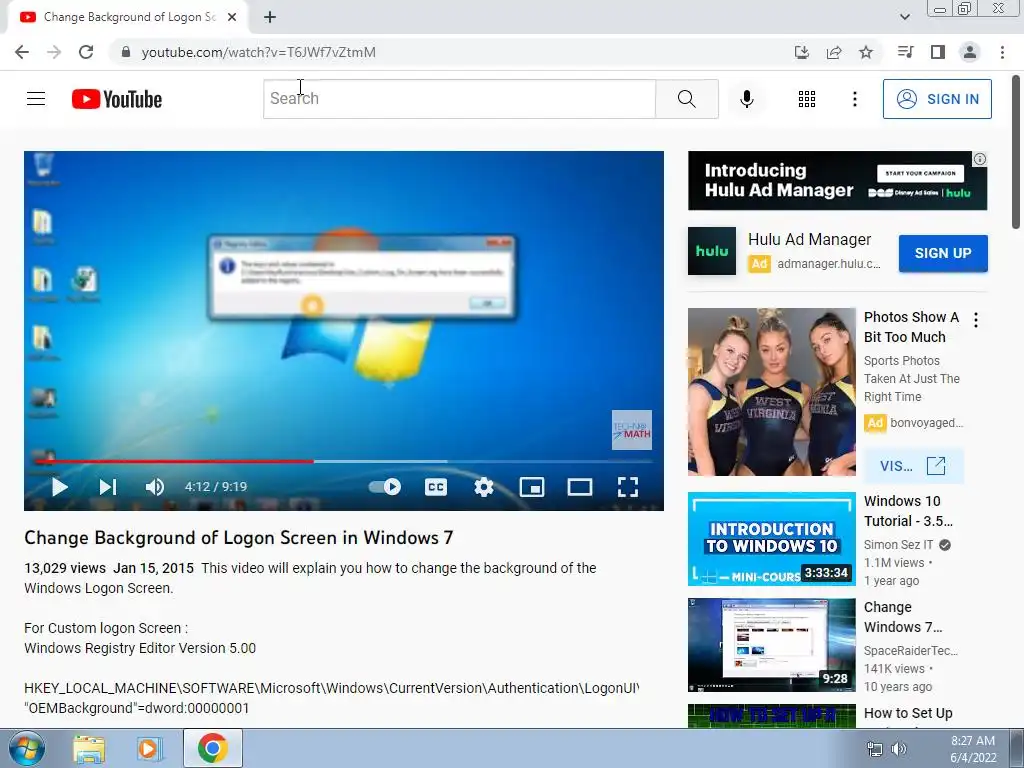Click the taskbar volume speaker icon
Screen dimensions: 1024x768
(x=899, y=749)
